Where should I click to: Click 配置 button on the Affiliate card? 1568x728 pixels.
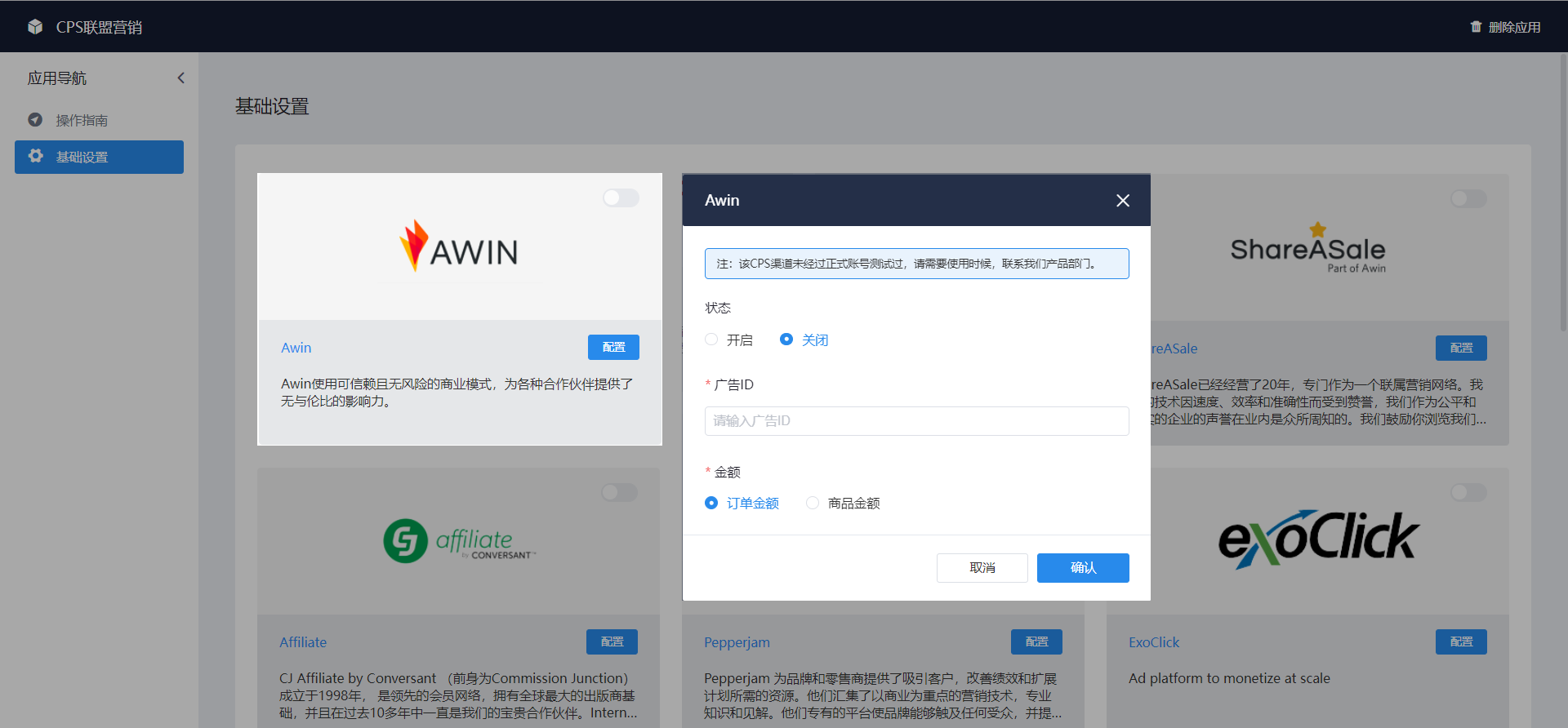(x=612, y=642)
